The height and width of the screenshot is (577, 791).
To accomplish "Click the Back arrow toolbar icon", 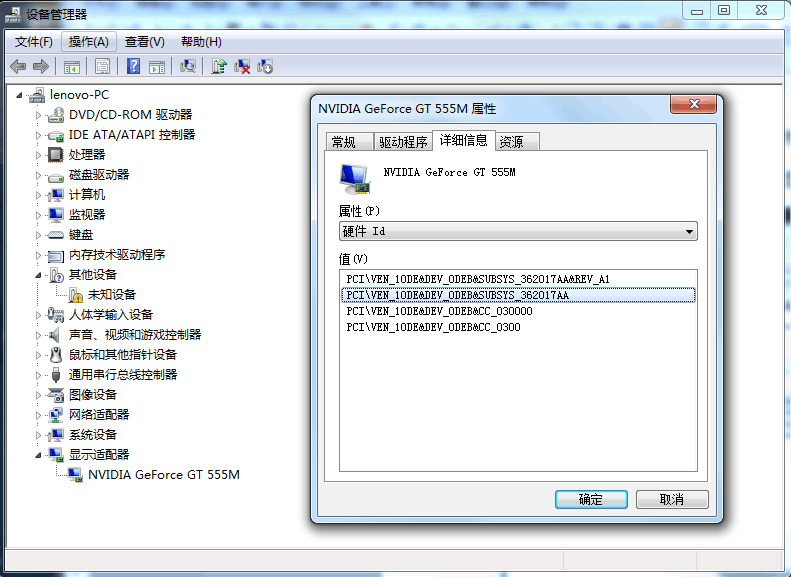I will point(18,66).
